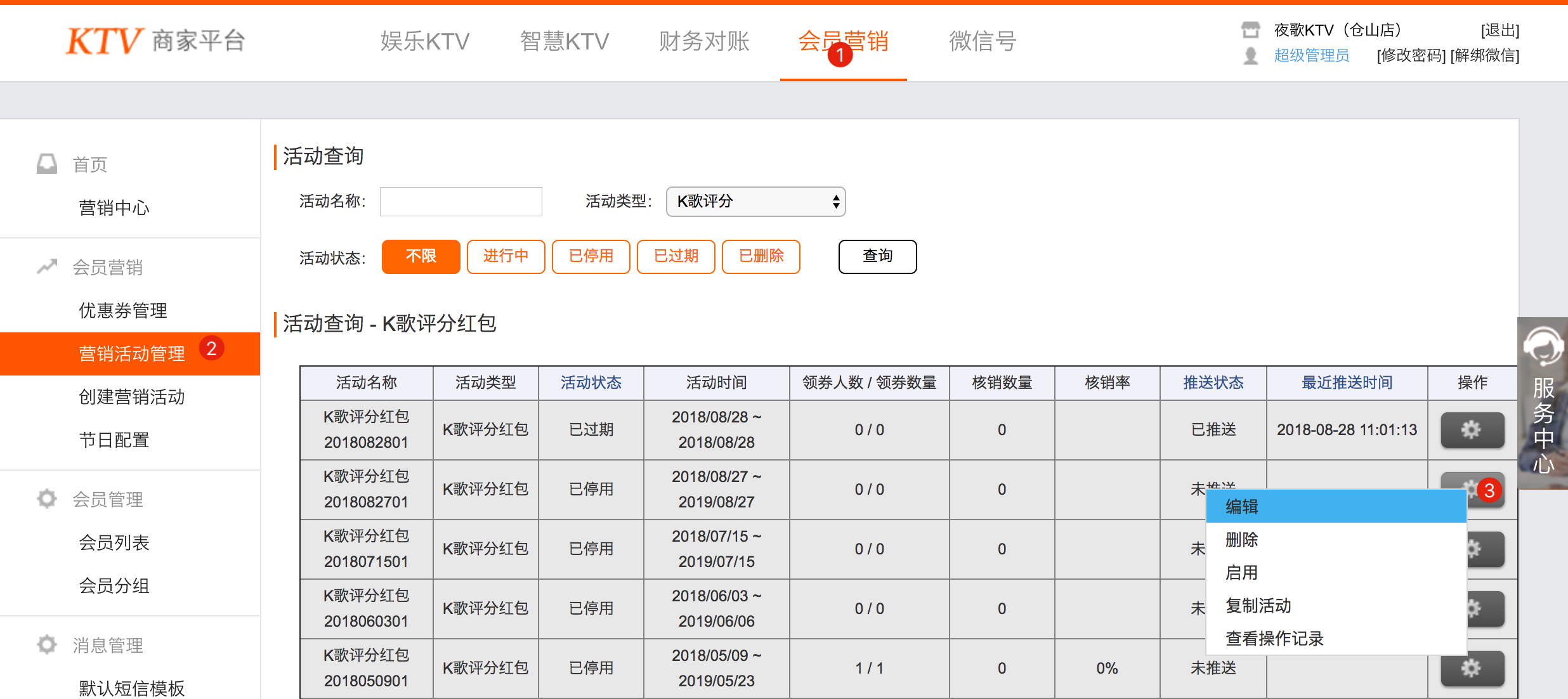Click the 修改密码 link

(x=1411, y=56)
